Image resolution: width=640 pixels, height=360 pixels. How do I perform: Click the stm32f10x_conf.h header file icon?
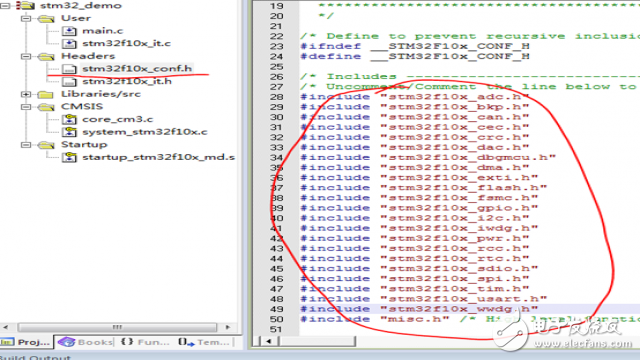(69, 69)
